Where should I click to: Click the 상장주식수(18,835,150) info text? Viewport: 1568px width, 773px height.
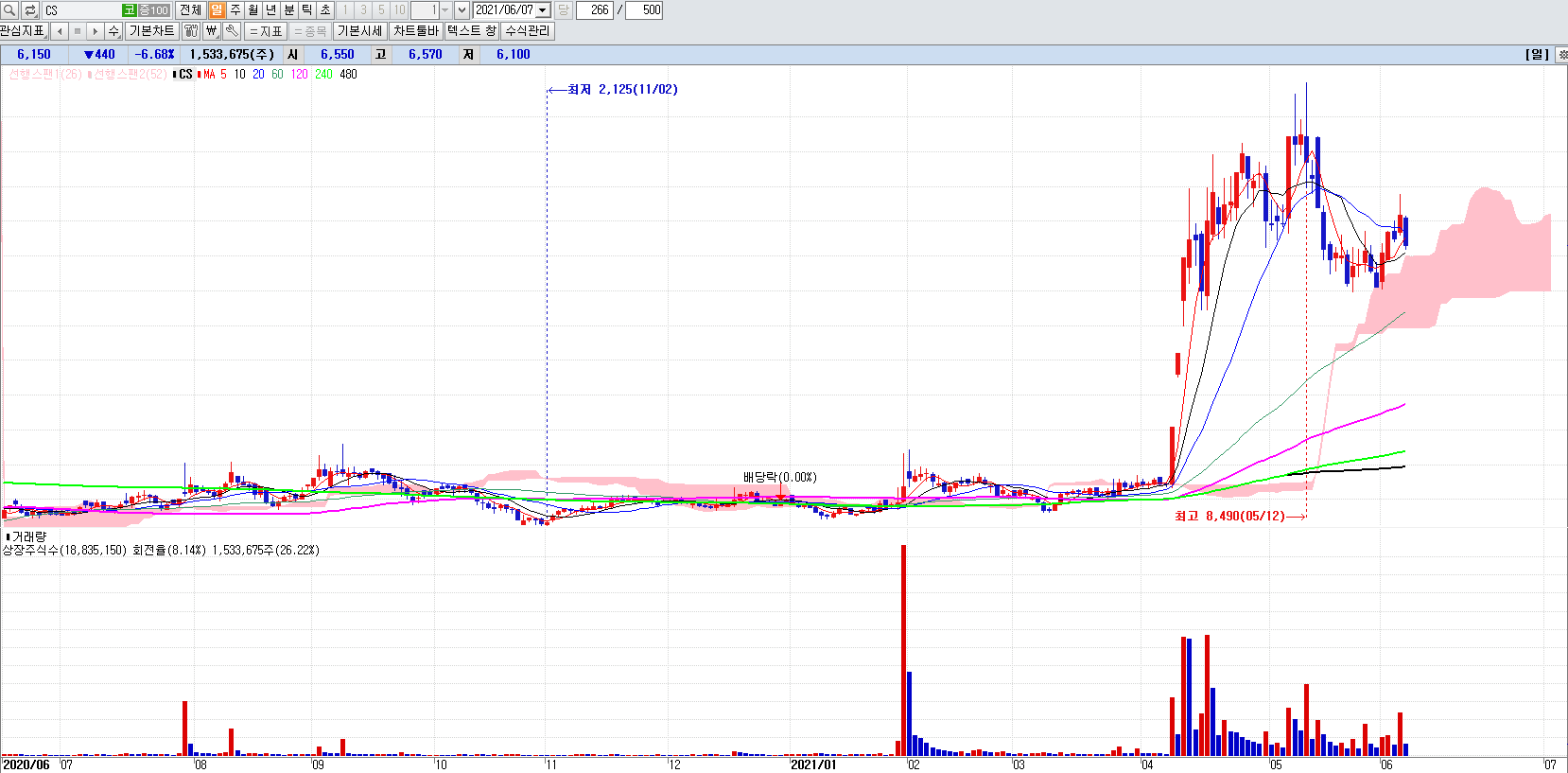point(64,550)
